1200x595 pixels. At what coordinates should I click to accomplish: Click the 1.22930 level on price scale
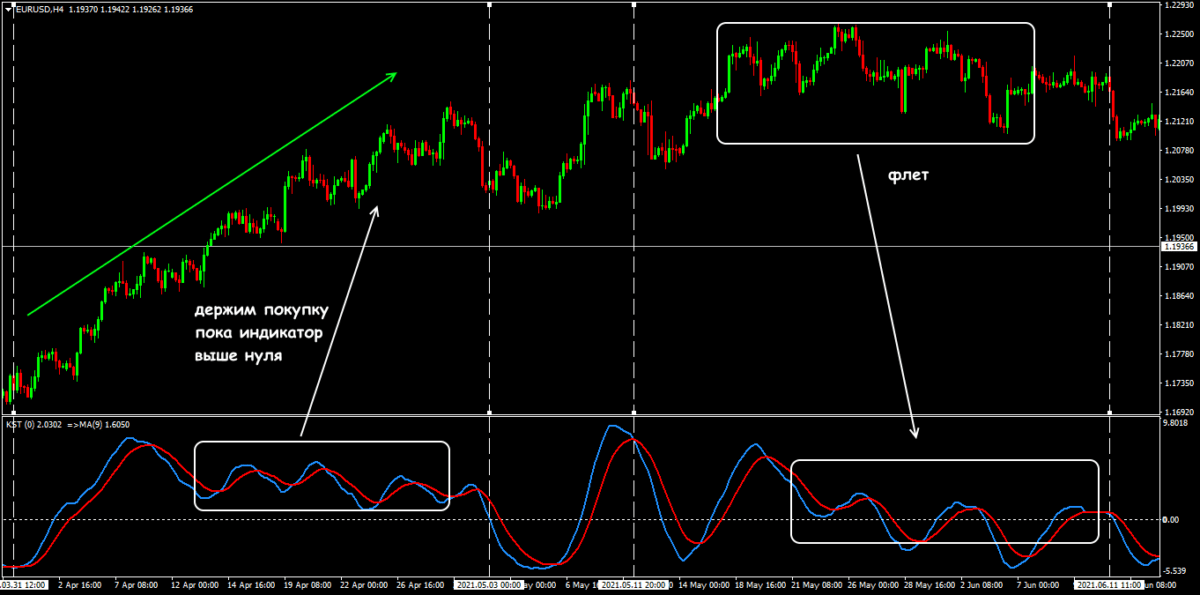(1180, 6)
